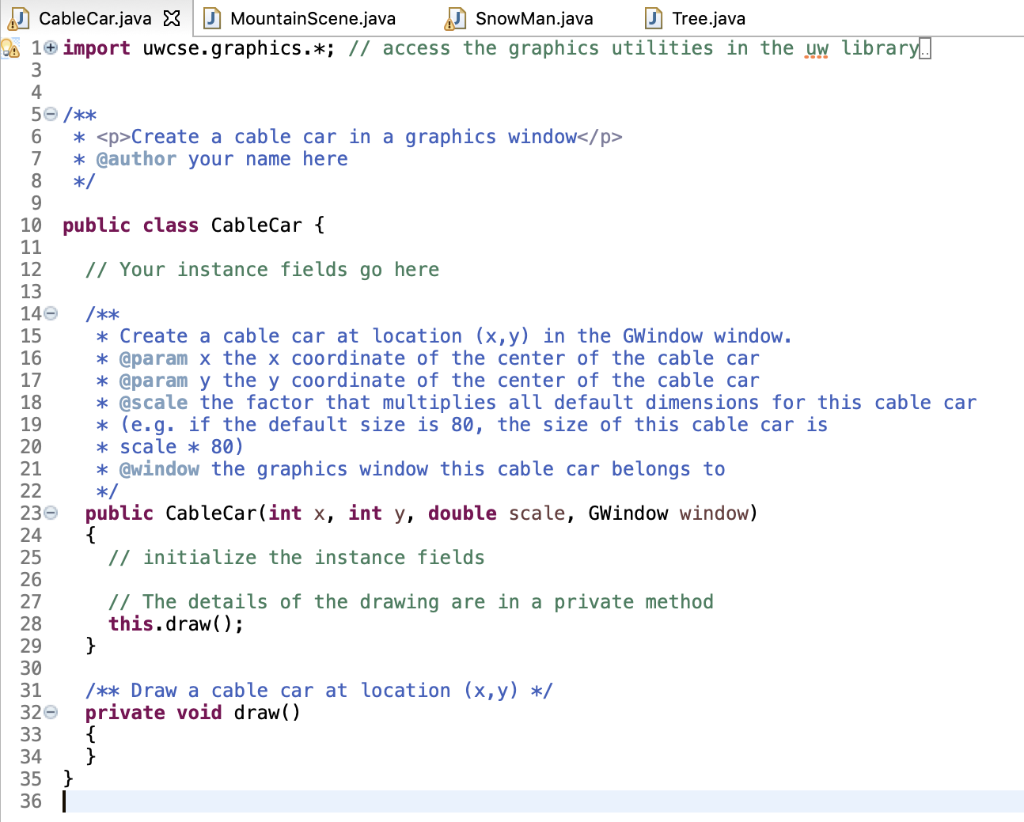Collapse the constructor Javadoc starting at line 14
Viewport: 1024px width, 822px height.
point(51,313)
